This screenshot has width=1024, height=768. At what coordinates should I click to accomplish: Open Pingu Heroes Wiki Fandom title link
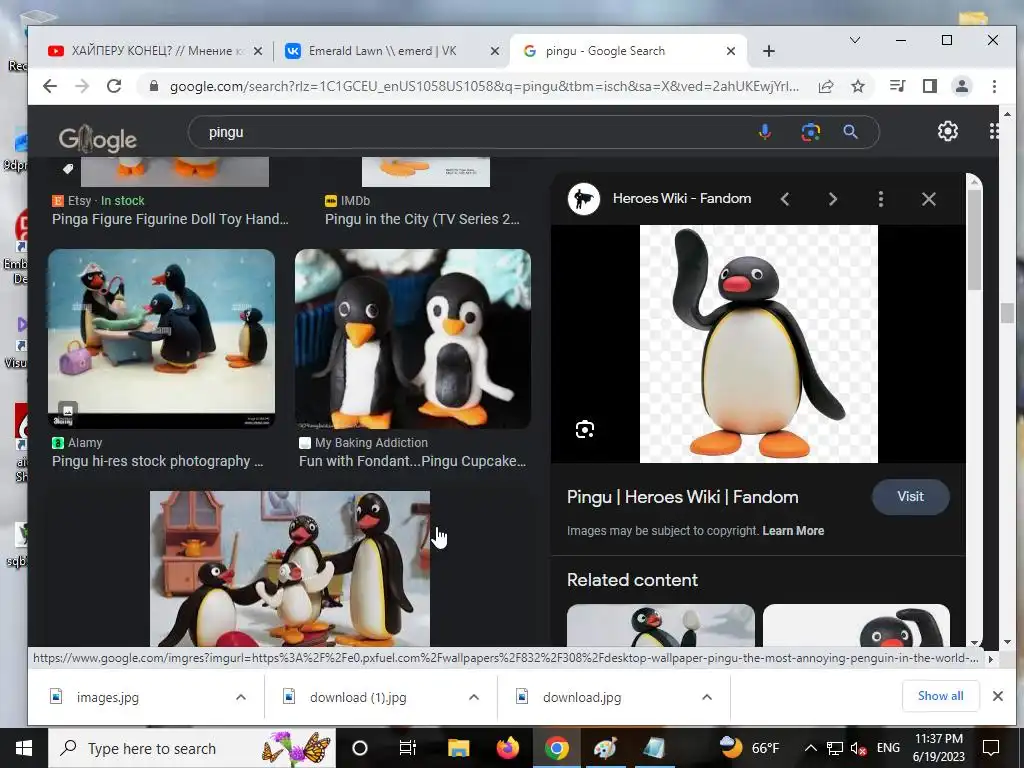pyautogui.click(x=682, y=497)
